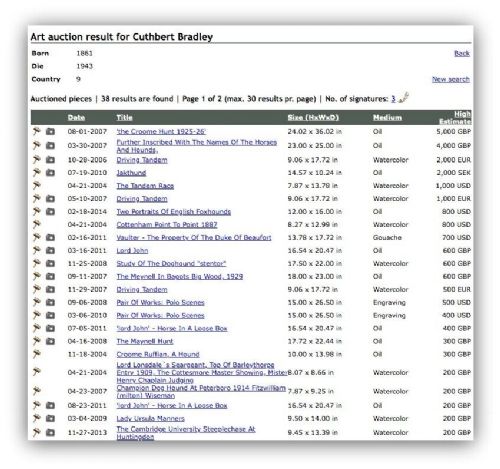Click camera icon for Lord John 03-16-2011 row
The image size is (500, 469).
[x=50, y=251]
